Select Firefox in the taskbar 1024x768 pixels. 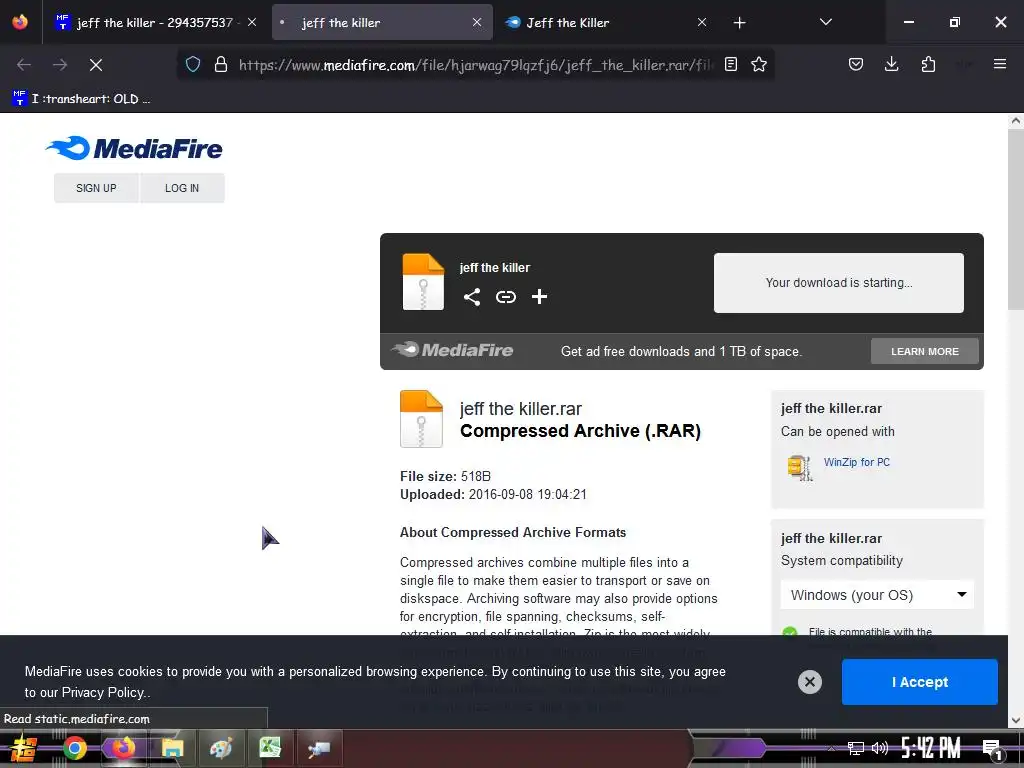click(123, 748)
